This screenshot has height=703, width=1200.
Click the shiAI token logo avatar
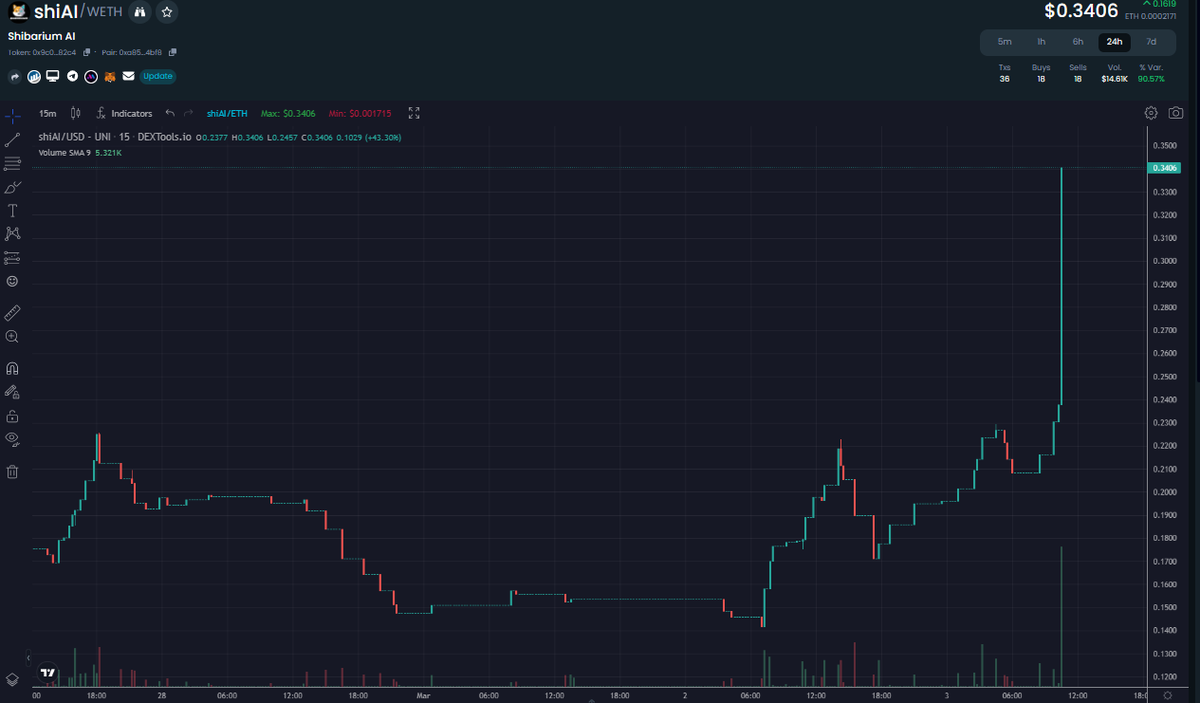pos(17,12)
